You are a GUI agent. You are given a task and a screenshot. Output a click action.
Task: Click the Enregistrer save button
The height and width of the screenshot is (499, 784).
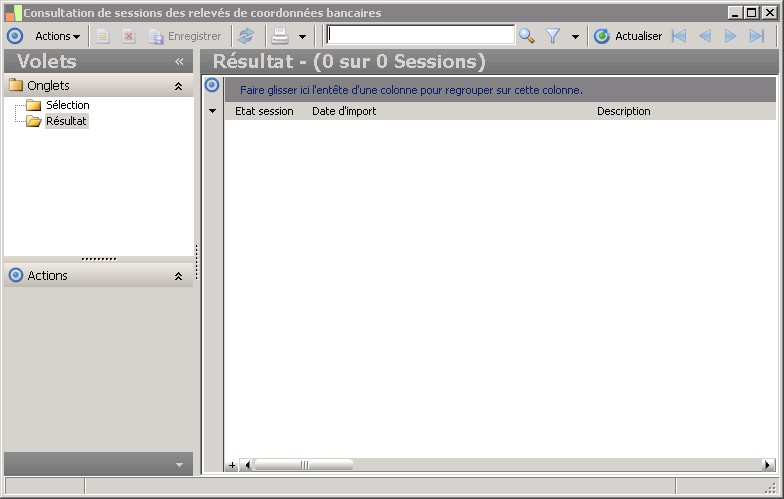(x=184, y=36)
